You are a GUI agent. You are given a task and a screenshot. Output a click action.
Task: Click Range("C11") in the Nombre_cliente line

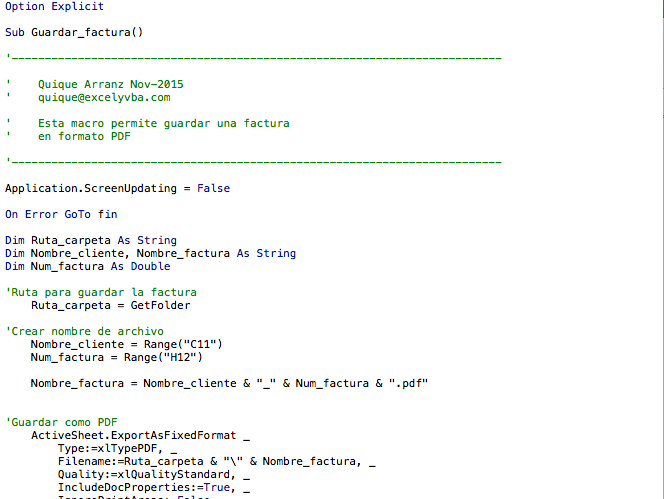183,344
